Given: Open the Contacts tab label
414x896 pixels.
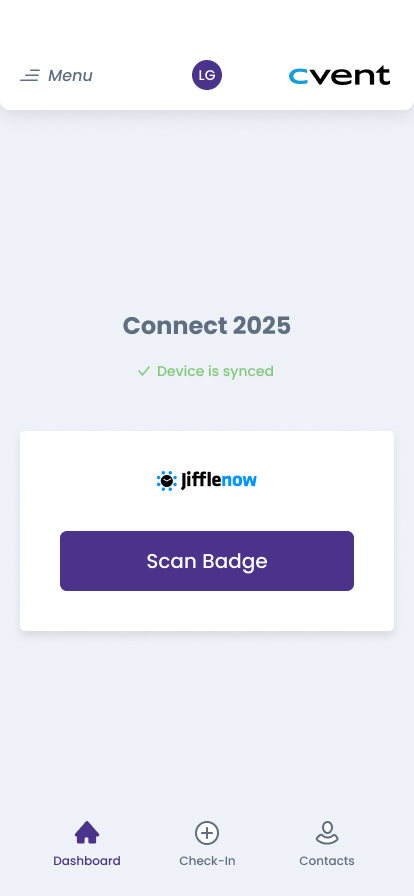Looking at the screenshot, I should click(327, 861).
